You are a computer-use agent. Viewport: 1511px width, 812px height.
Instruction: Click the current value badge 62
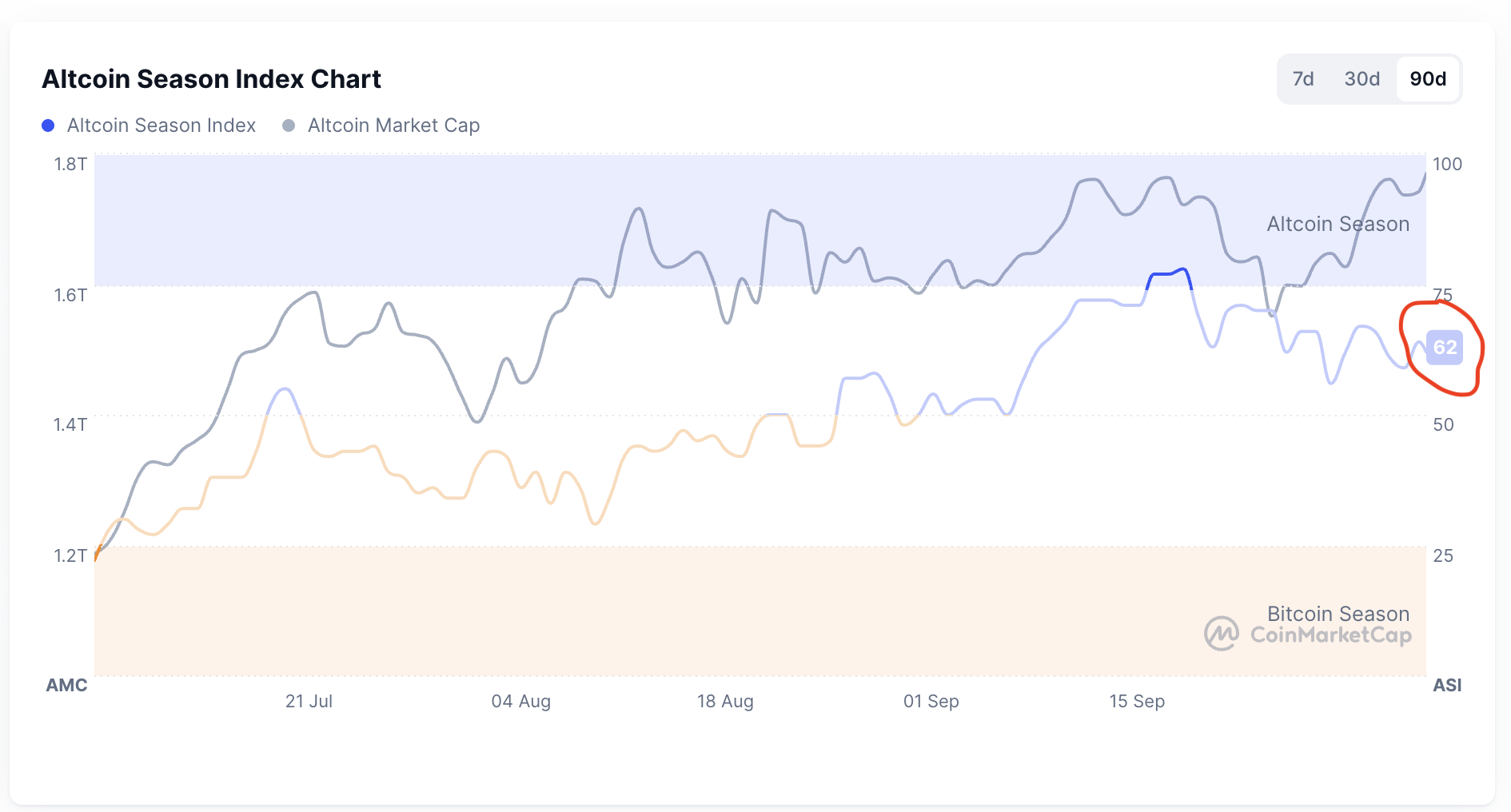tap(1445, 348)
